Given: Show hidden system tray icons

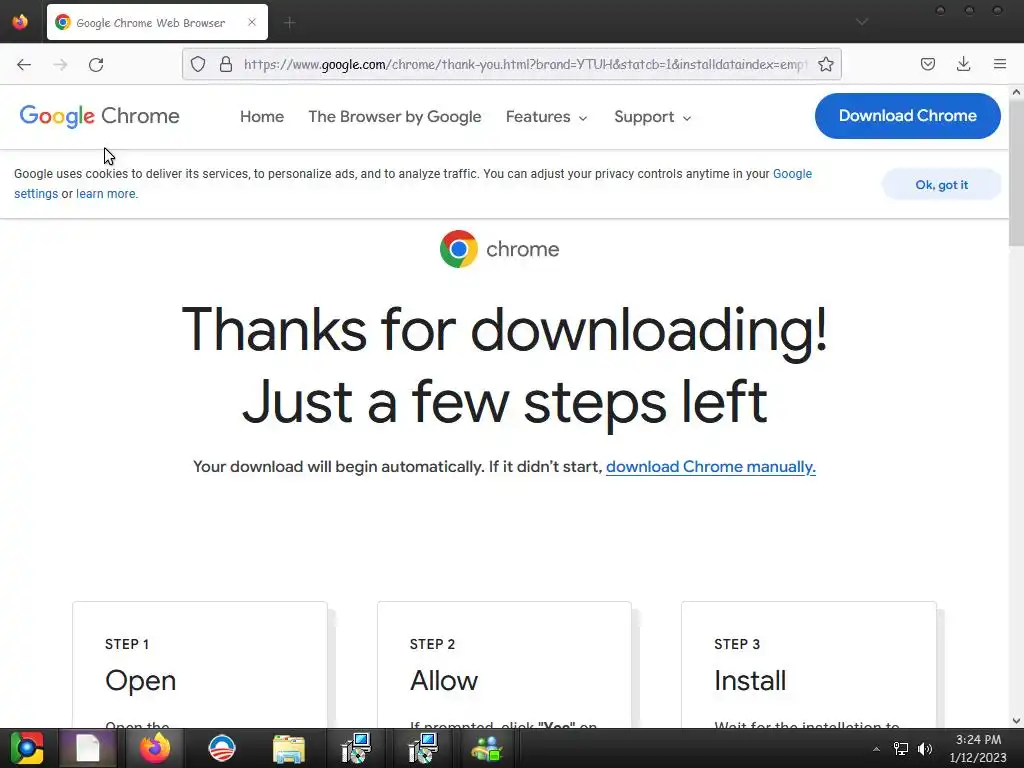Looking at the screenshot, I should click(876, 749).
